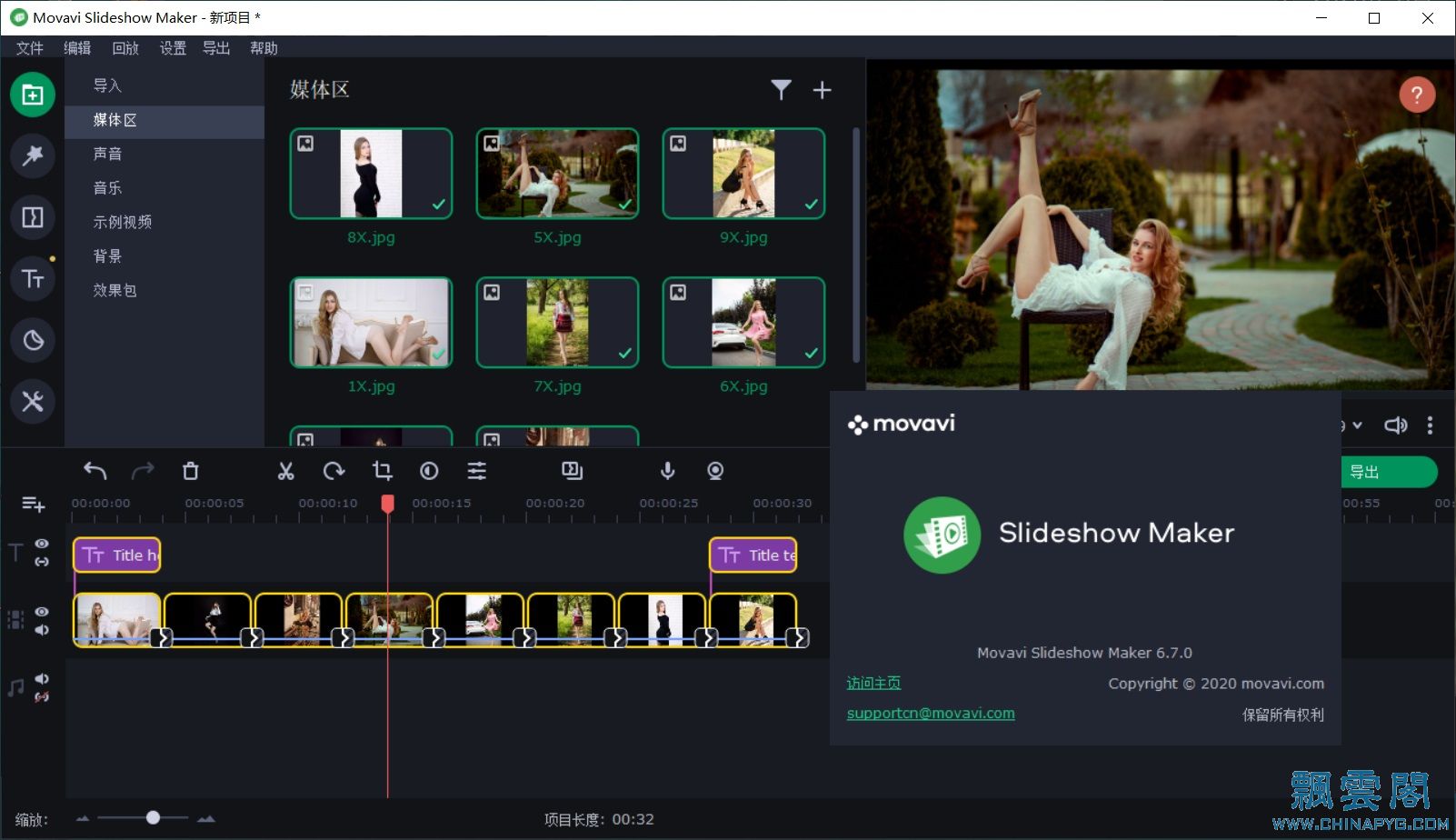Click the zoom in timeline icon
Viewport: 1456px width, 840px height.
coord(206,819)
